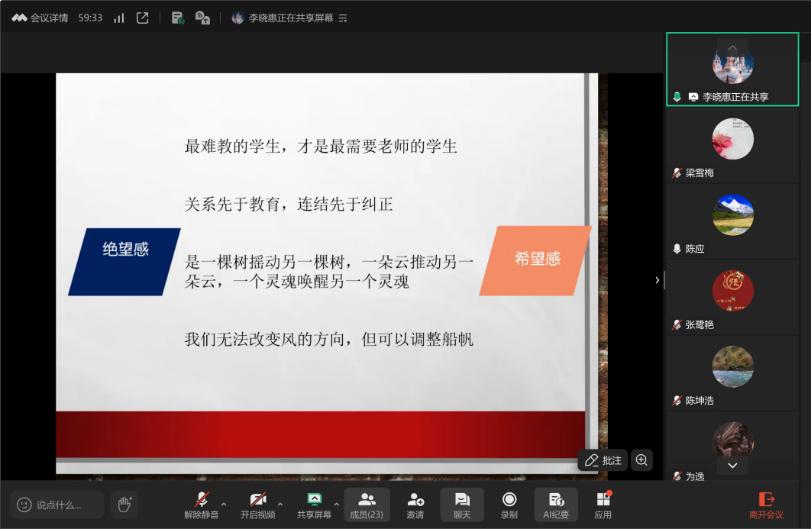811x529 pixels.
Task: Expand the audio options arrow beside 解除静音
Action: click(223, 503)
